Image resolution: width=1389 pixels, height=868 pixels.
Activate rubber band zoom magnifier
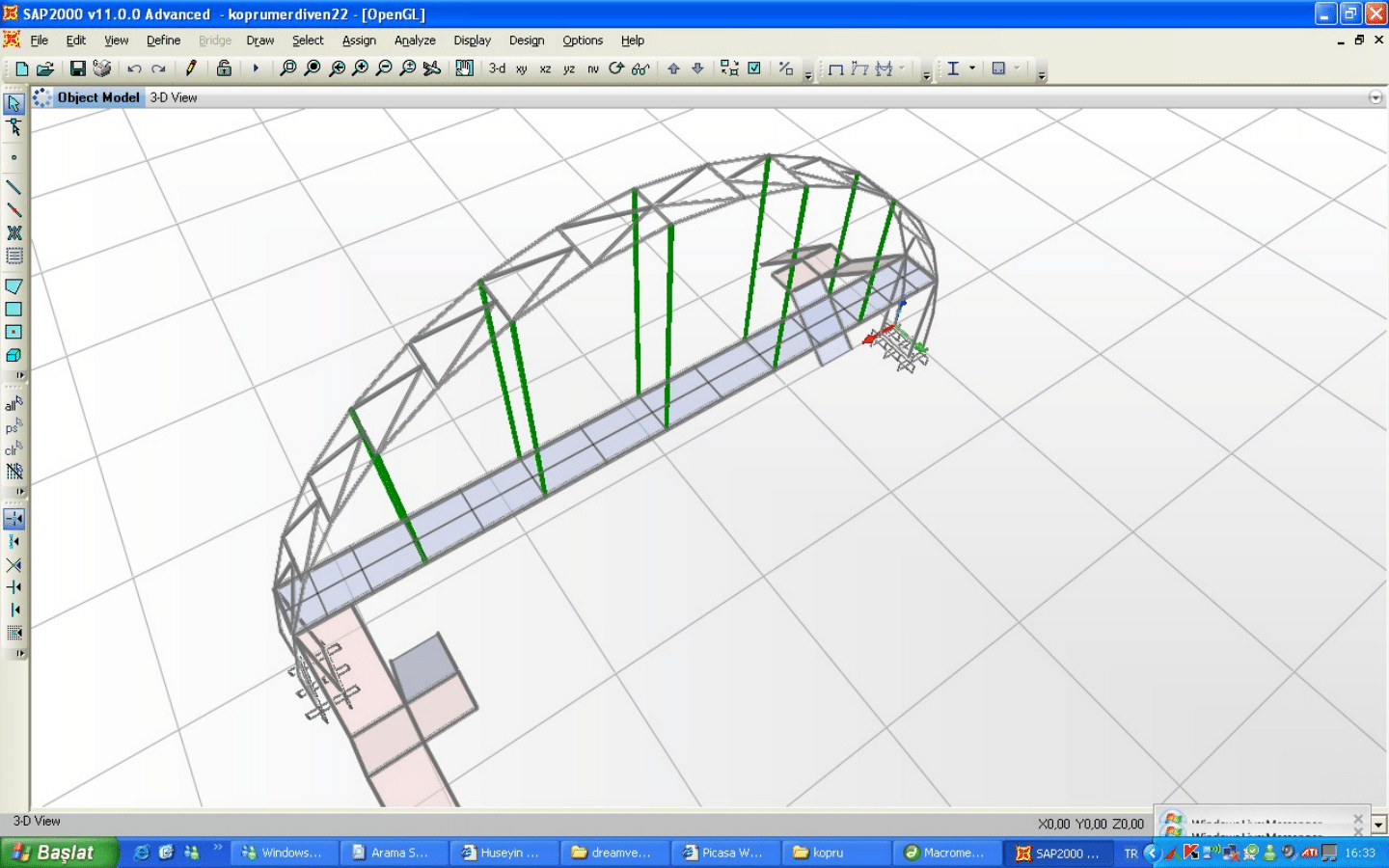pos(288,68)
